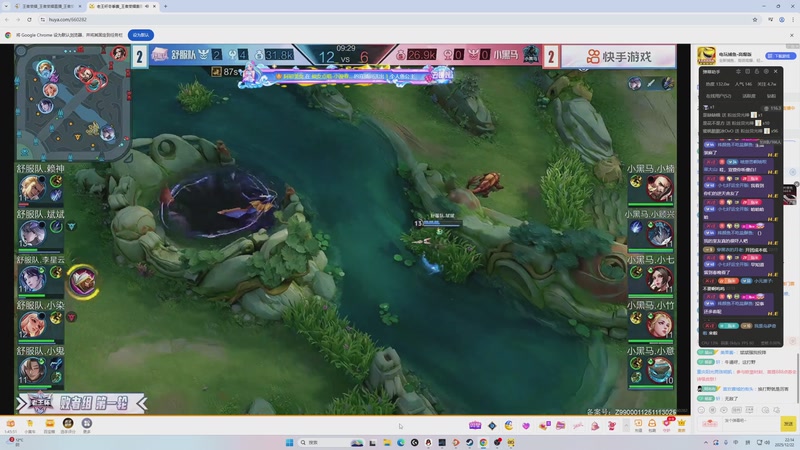Click player portrait 小黑马.小竹
The width and height of the screenshot is (800, 450).
(x=660, y=324)
